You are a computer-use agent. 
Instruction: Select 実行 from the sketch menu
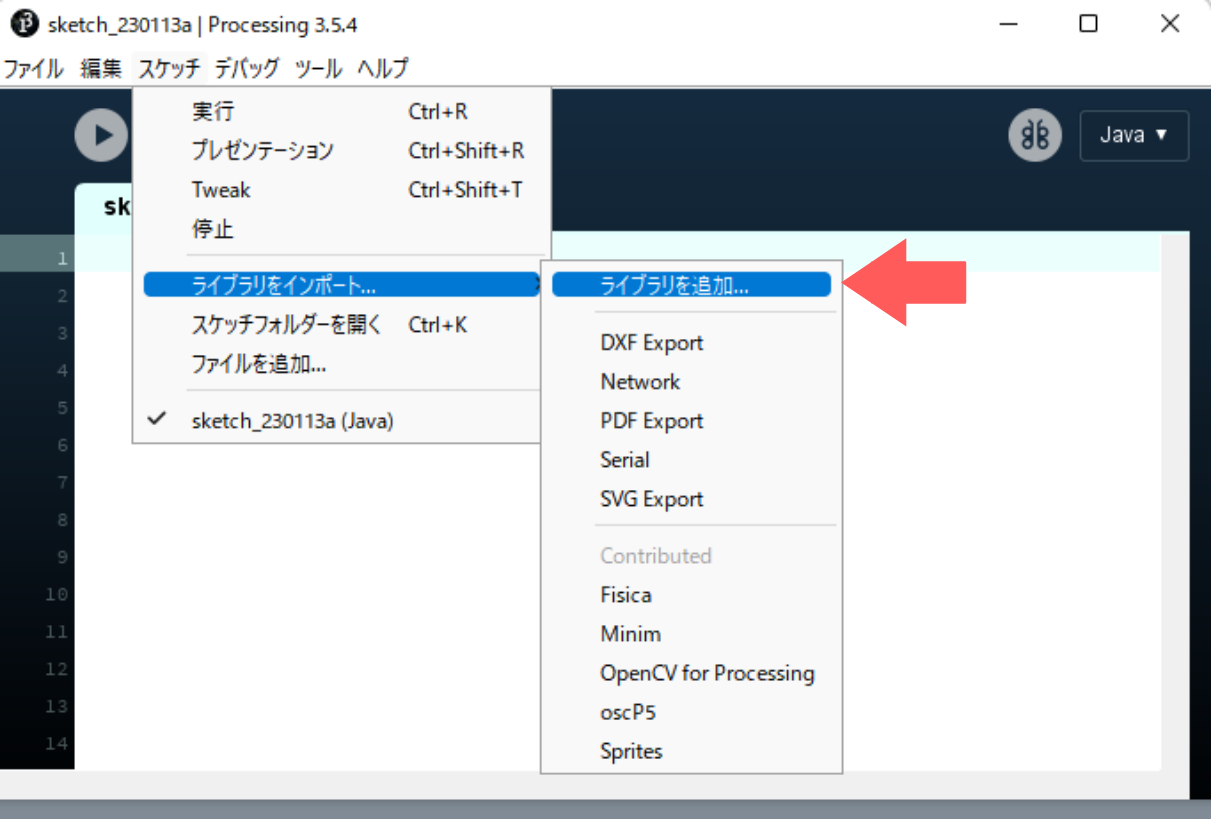tap(342, 112)
